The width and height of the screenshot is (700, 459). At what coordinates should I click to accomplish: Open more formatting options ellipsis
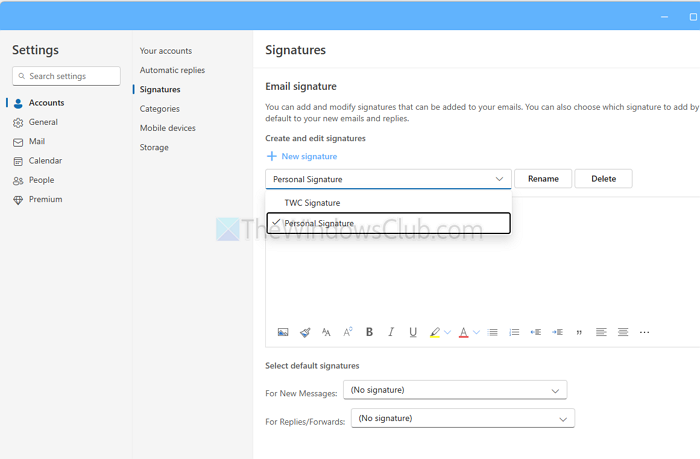point(644,332)
